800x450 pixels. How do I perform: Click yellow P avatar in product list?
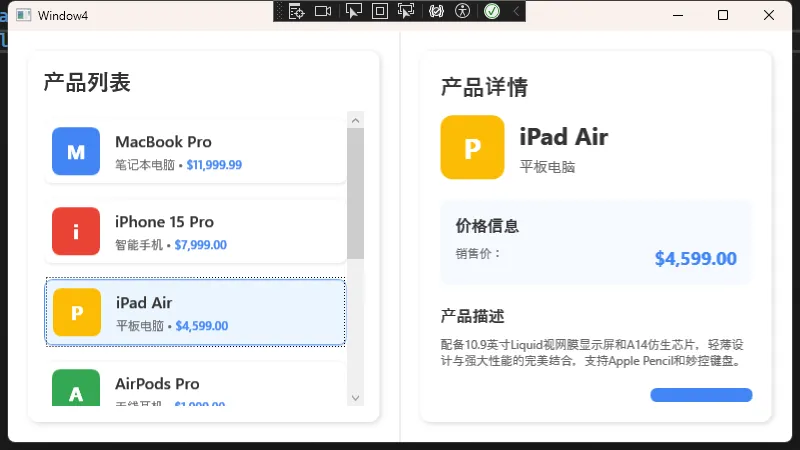pos(76,313)
